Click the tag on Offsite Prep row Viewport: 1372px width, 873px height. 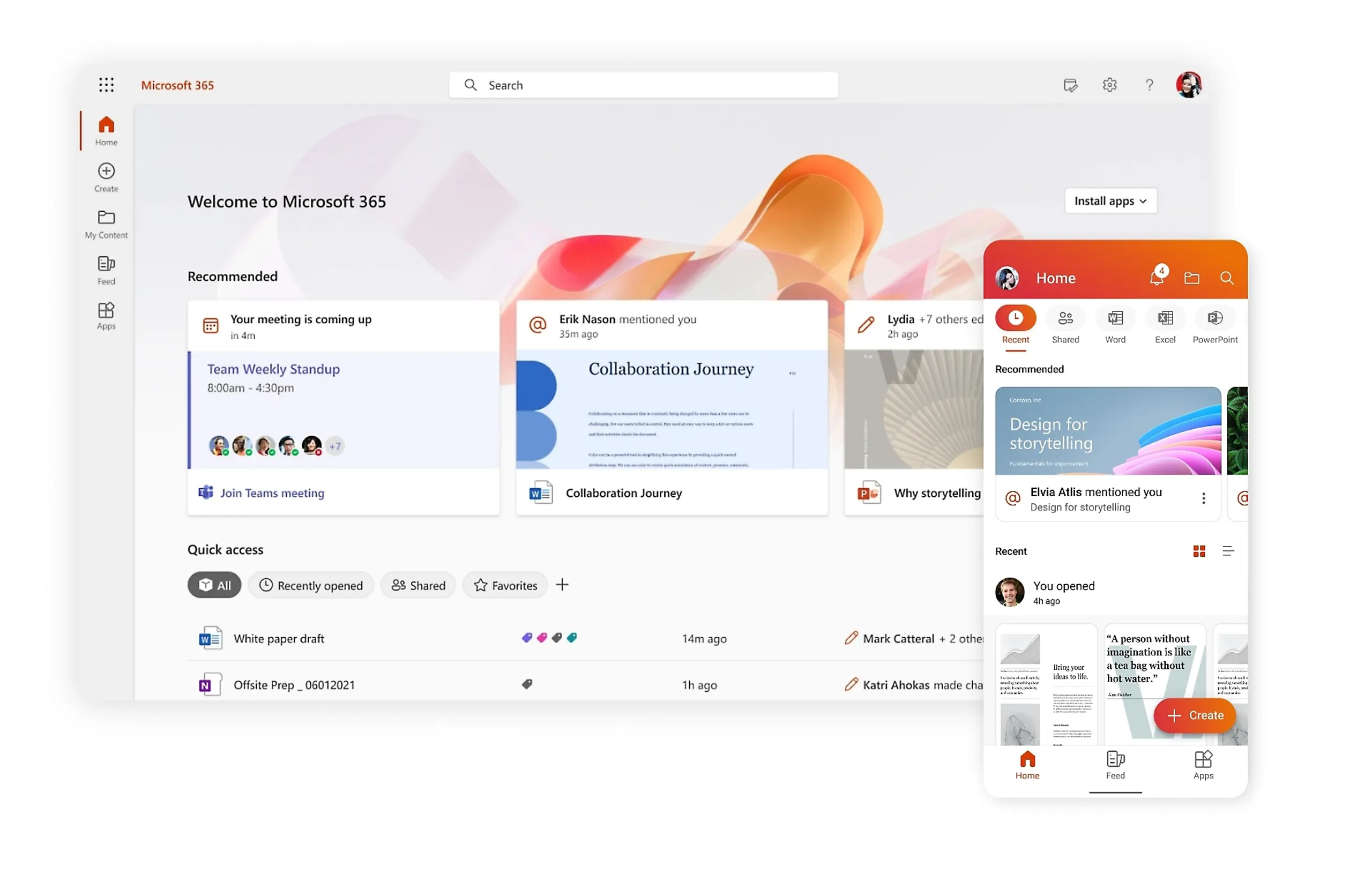point(527,684)
